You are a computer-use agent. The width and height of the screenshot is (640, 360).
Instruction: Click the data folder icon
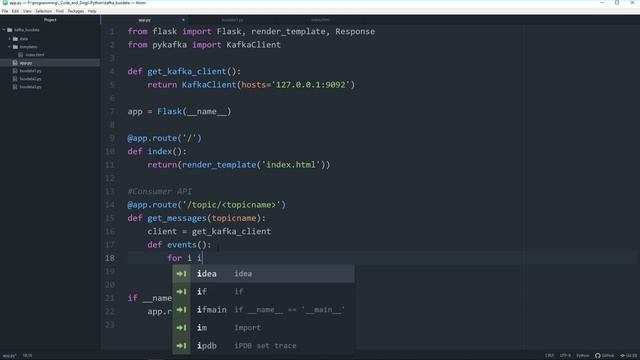16,39
